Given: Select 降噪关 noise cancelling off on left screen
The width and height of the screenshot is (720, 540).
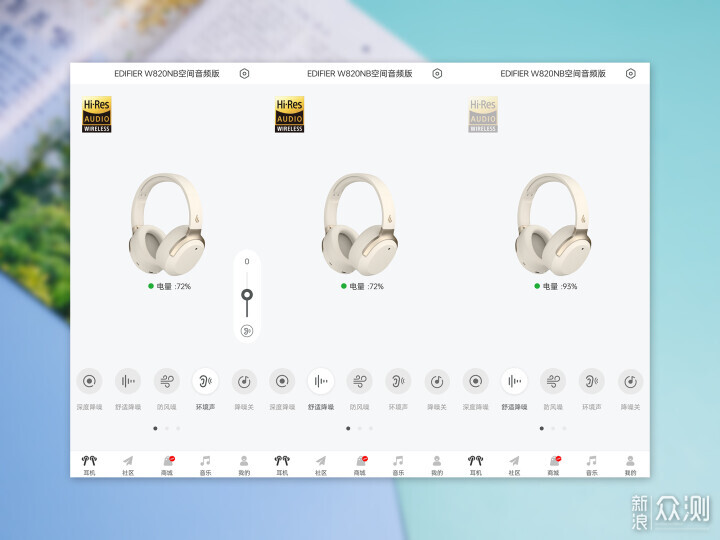Looking at the screenshot, I should click(x=244, y=381).
